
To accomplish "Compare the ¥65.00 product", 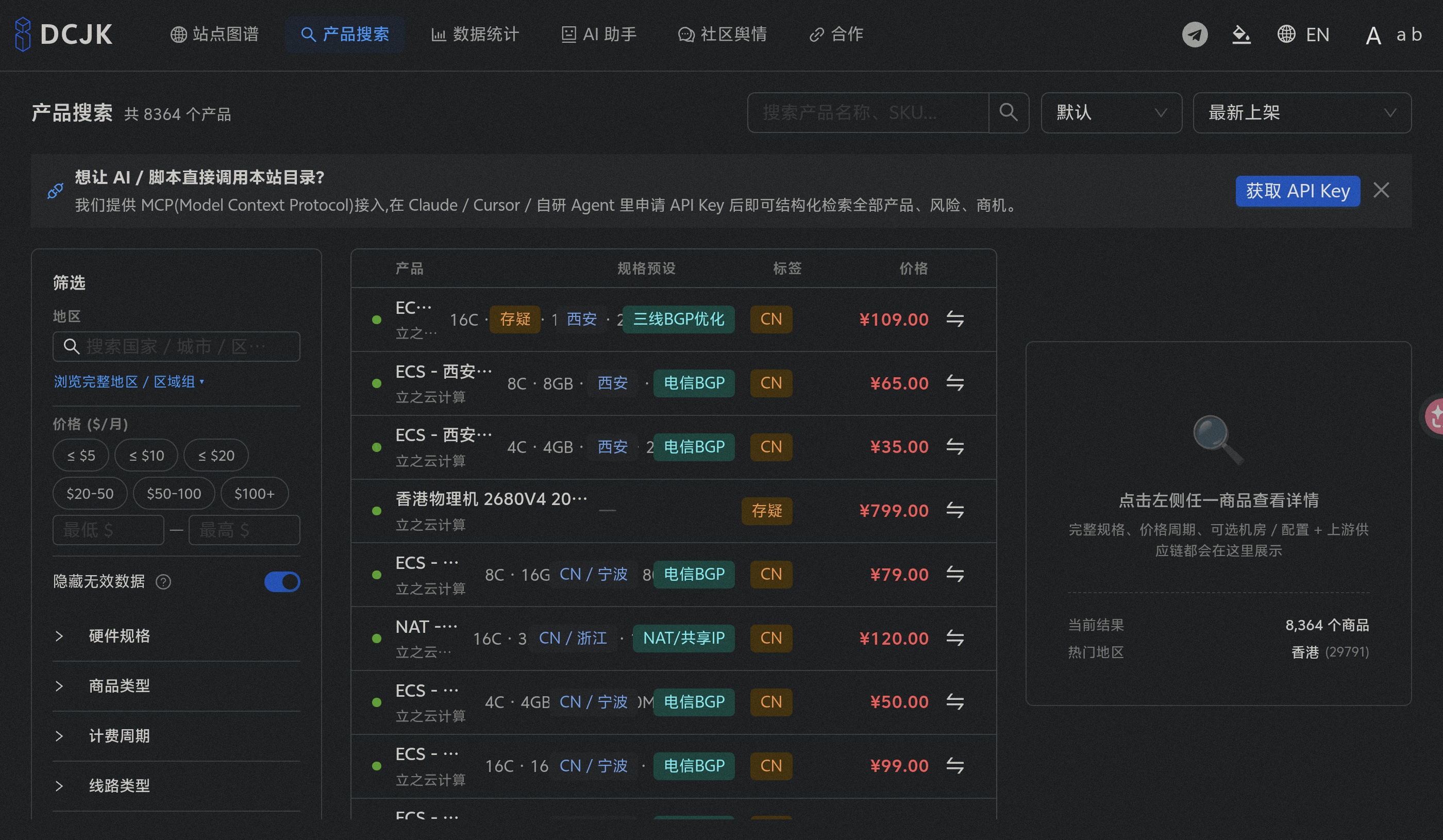I will 954,382.
